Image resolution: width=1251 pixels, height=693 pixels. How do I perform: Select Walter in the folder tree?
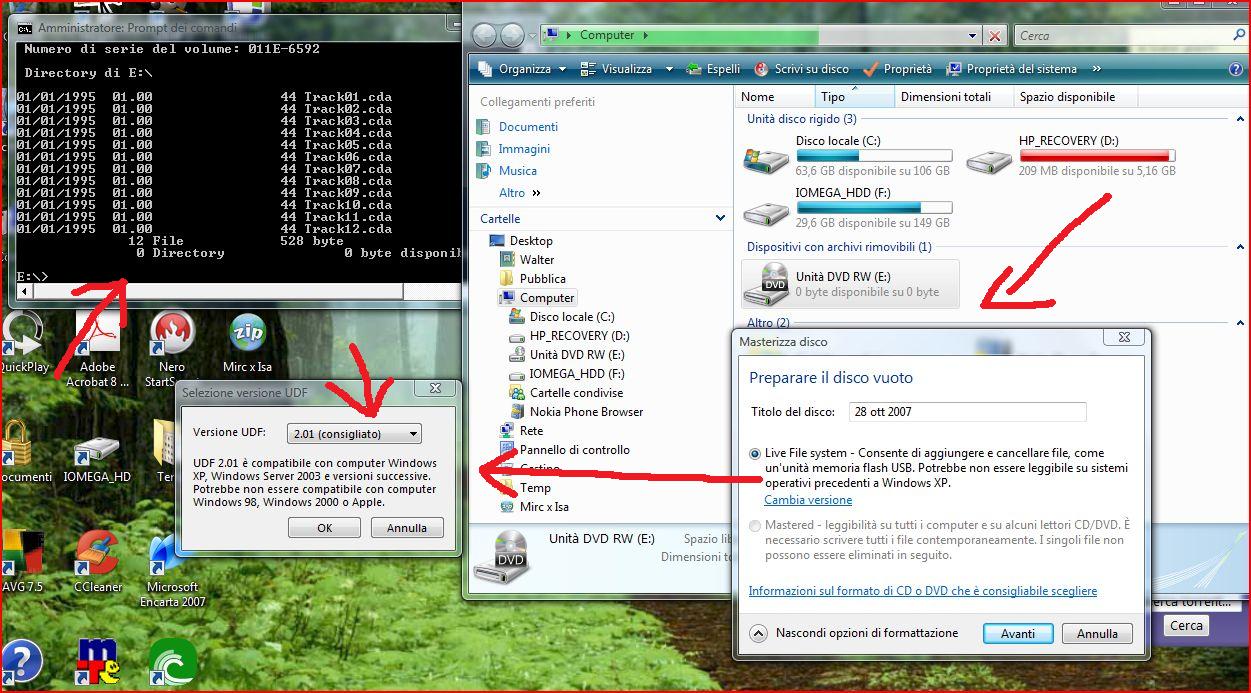coord(536,260)
